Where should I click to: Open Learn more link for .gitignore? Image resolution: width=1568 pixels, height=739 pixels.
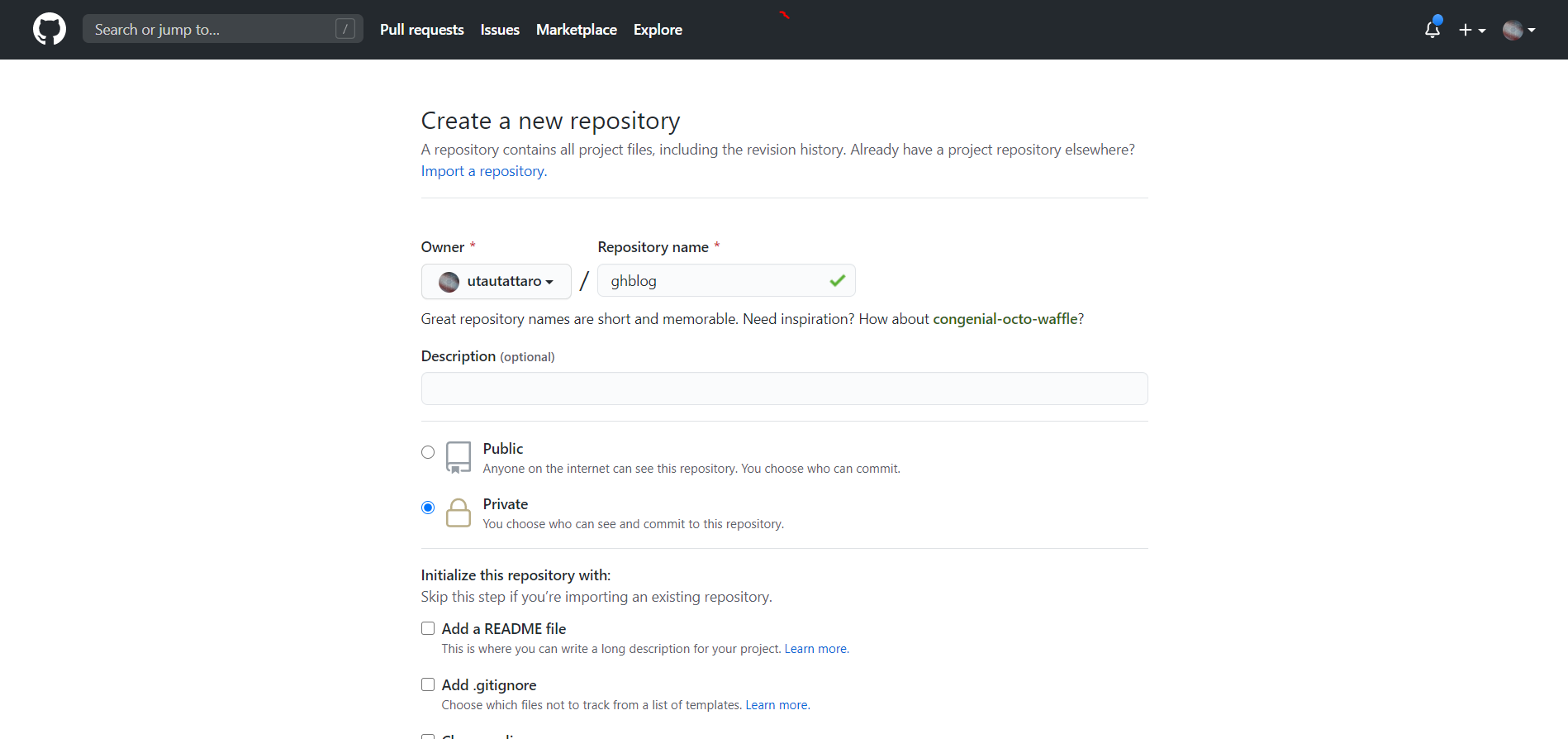click(x=777, y=705)
